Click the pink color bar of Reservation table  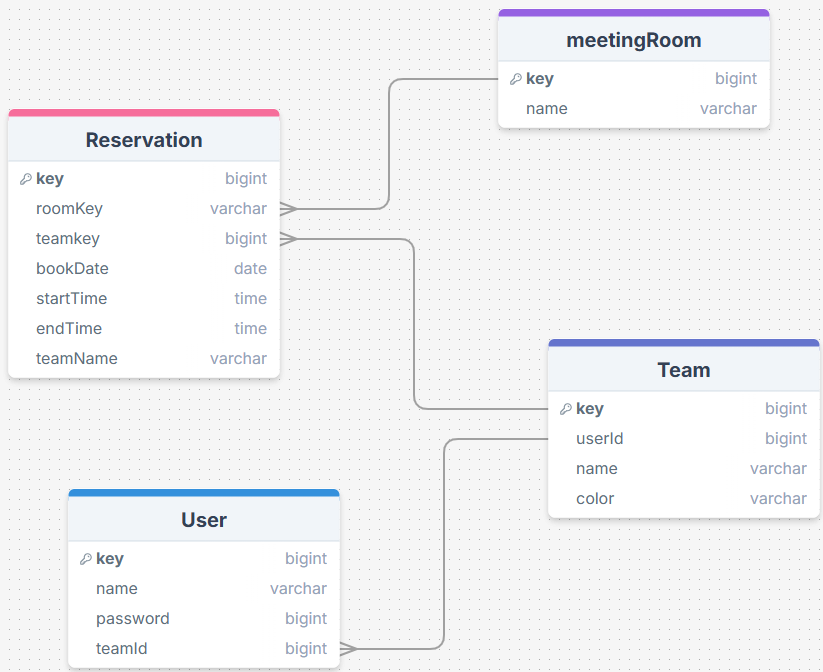click(x=144, y=113)
